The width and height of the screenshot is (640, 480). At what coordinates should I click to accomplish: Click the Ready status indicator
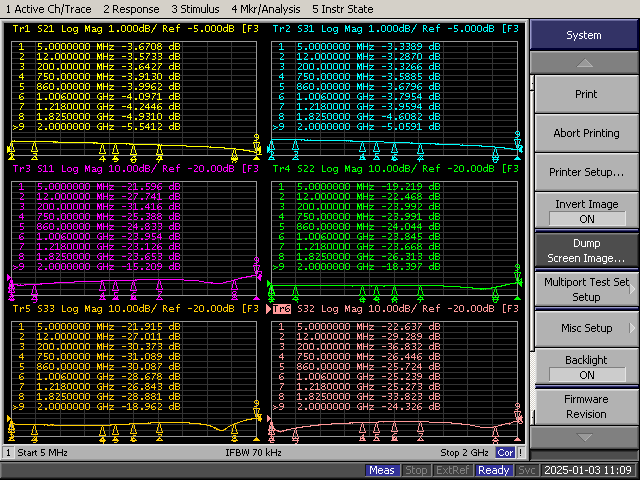(x=494, y=470)
